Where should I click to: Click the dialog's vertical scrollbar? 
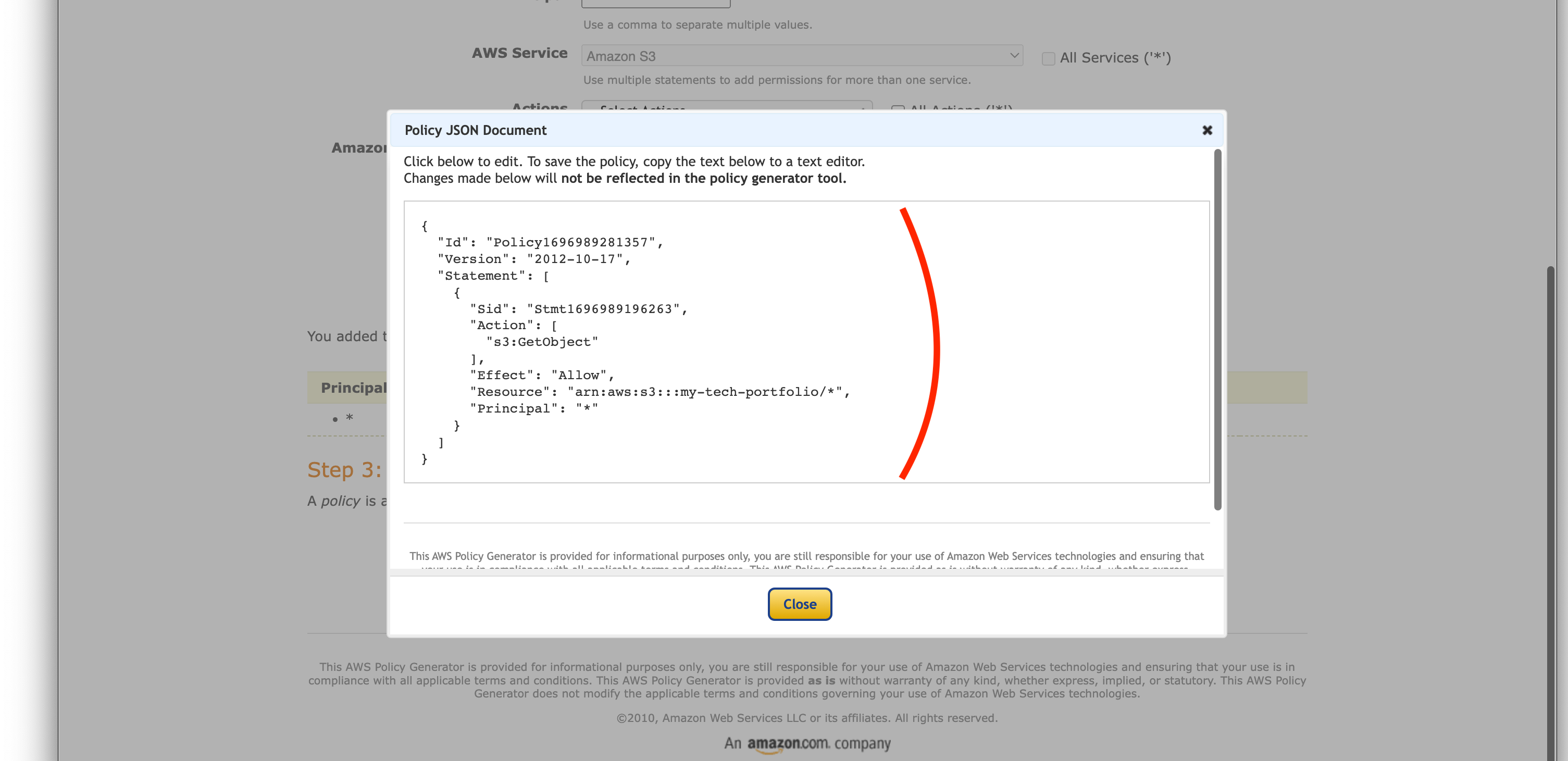point(1217,329)
